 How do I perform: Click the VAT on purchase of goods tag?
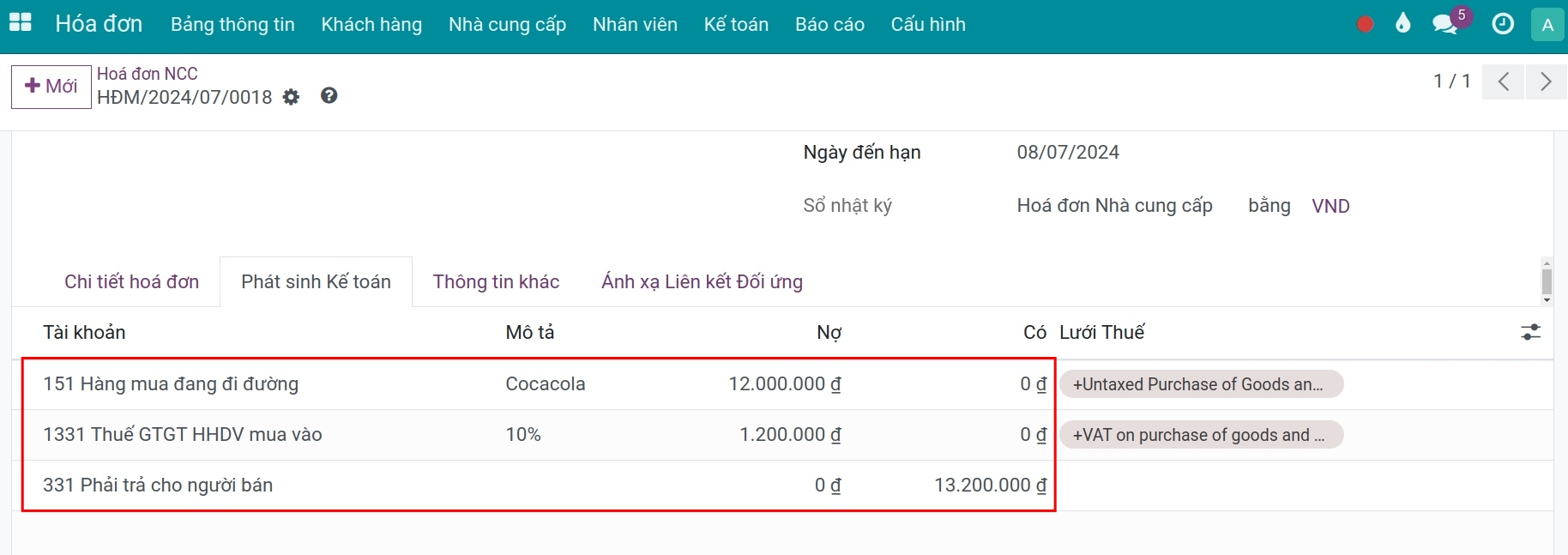(1201, 435)
